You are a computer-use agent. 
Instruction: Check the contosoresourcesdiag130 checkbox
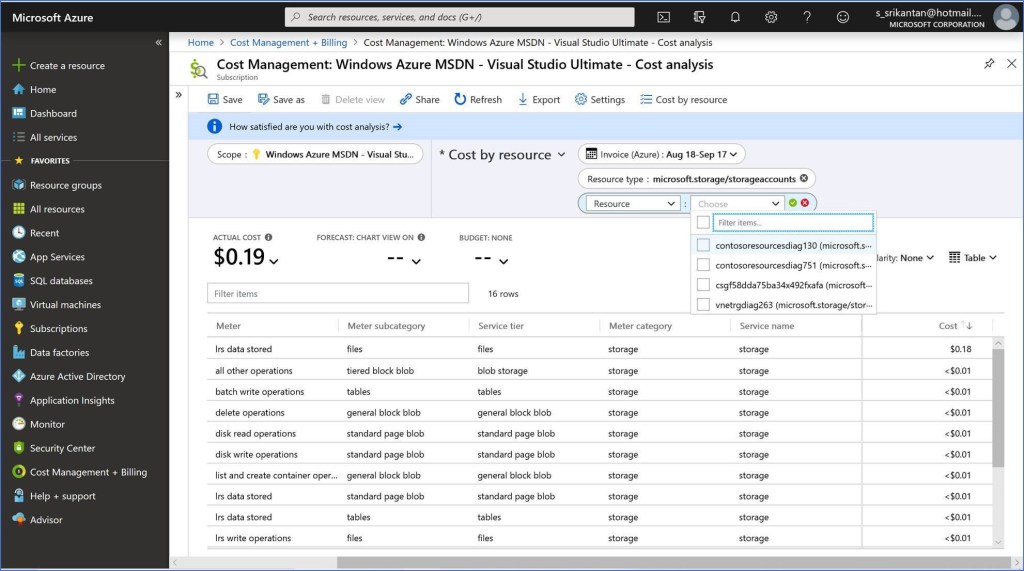tap(704, 245)
